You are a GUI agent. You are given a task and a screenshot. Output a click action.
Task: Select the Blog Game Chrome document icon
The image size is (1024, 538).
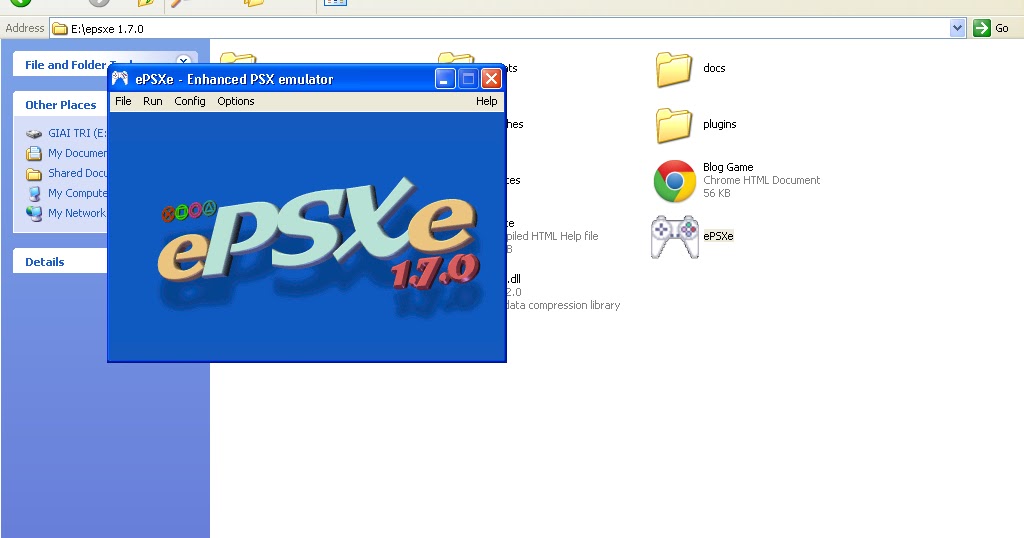tap(675, 181)
